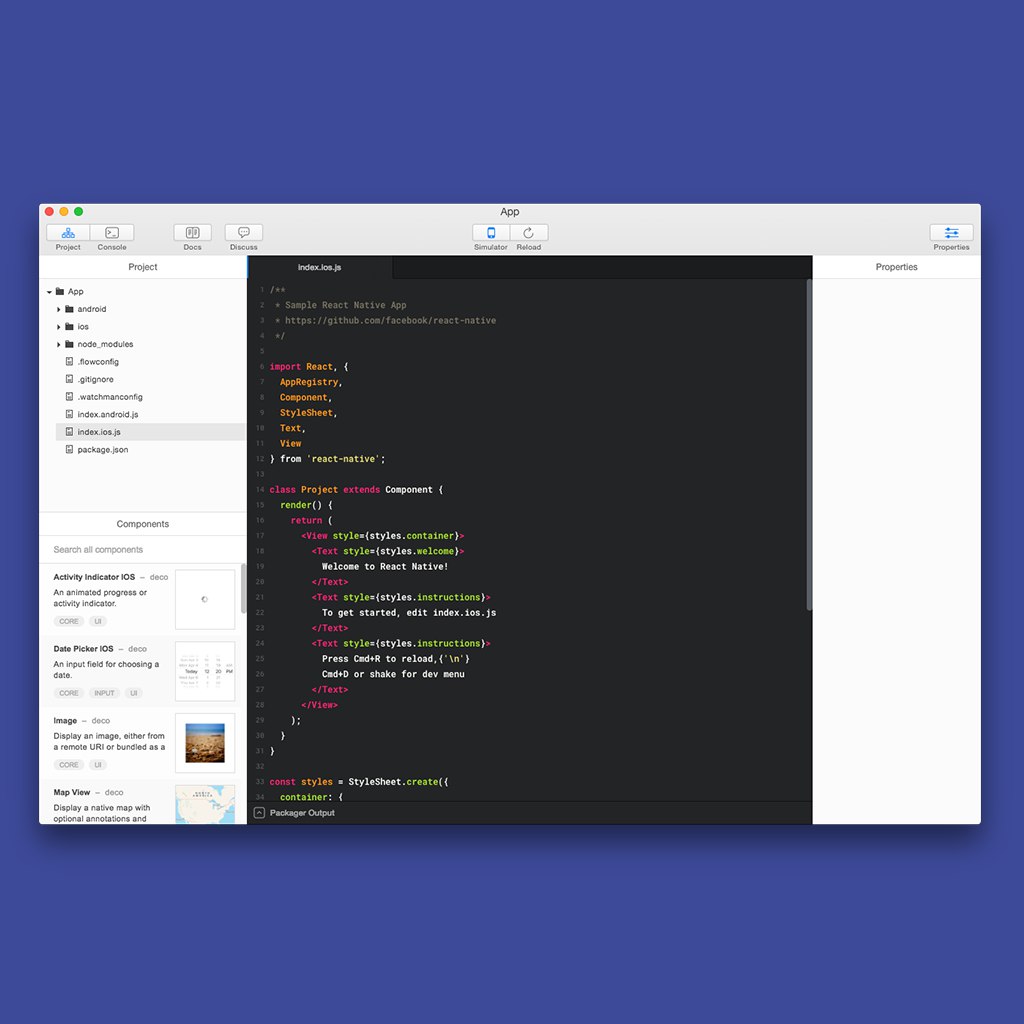Click the index.android.js file icon

tap(69, 414)
